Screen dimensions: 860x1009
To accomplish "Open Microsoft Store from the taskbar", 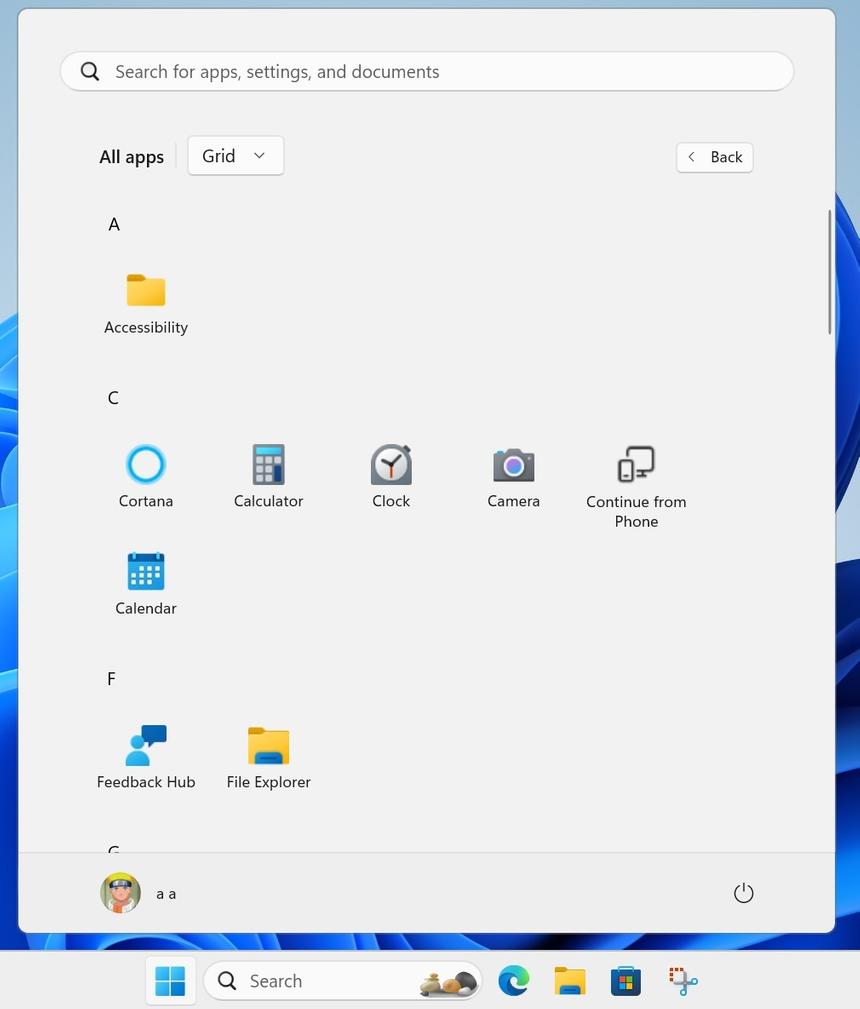I will [x=625, y=981].
